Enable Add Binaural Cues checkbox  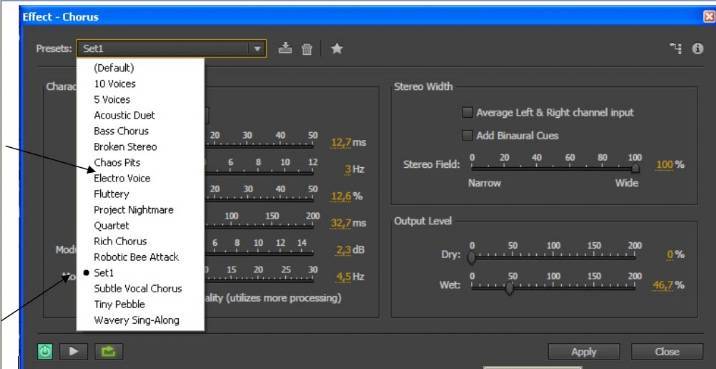tap(467, 136)
